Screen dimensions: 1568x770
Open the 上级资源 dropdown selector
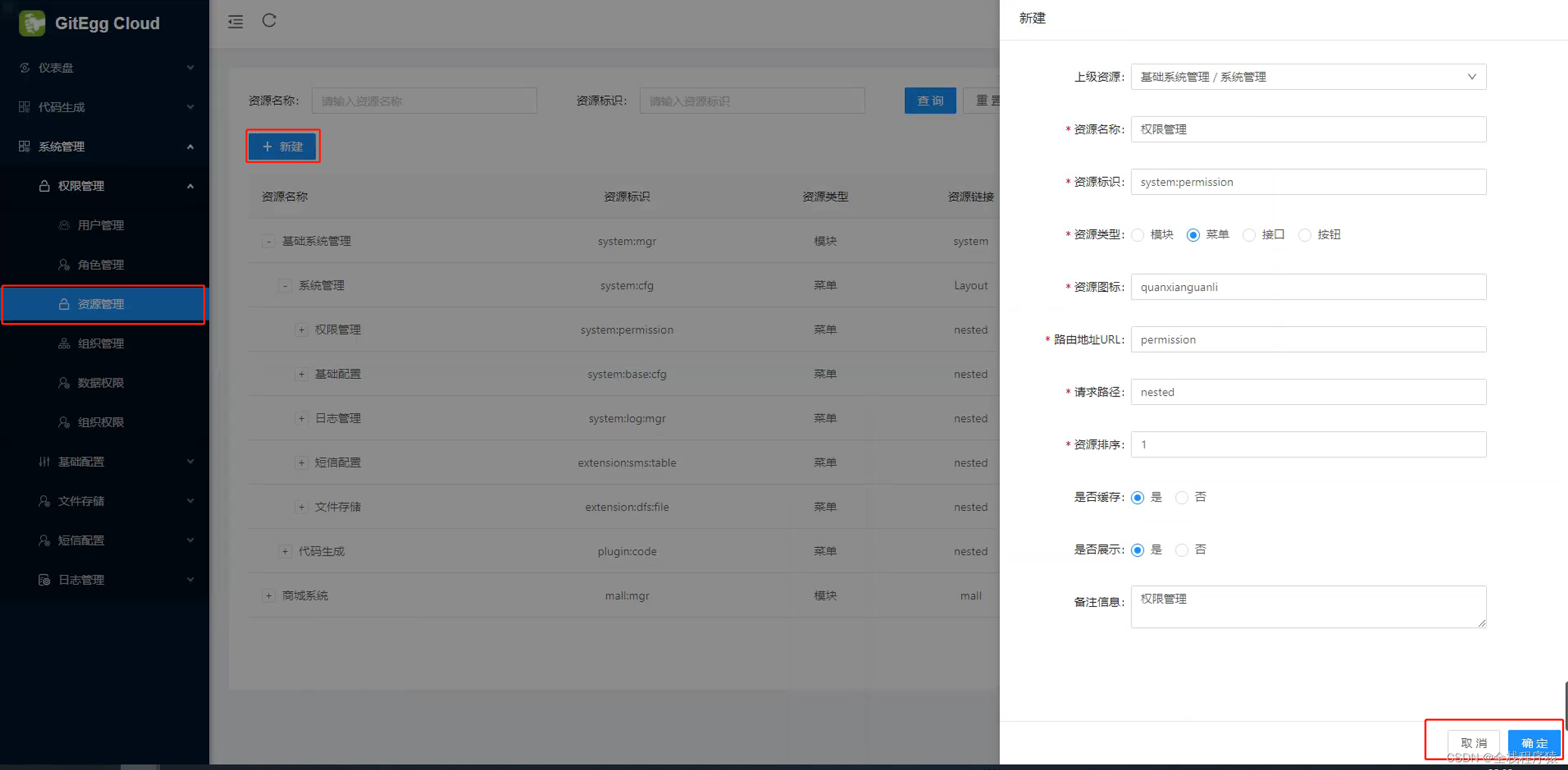click(x=1308, y=77)
